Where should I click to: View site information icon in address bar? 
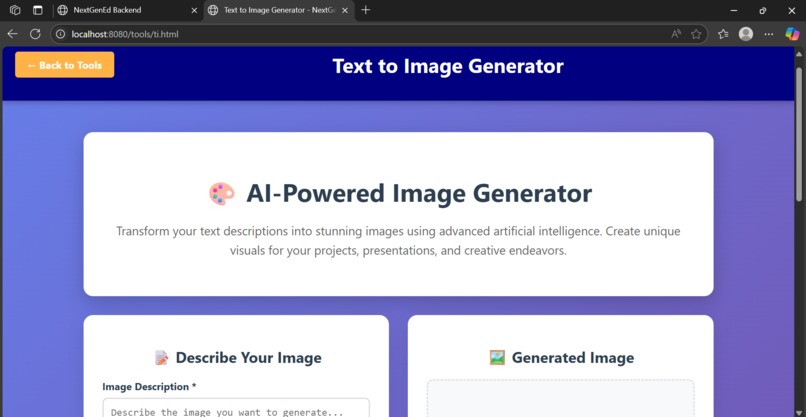click(x=61, y=34)
